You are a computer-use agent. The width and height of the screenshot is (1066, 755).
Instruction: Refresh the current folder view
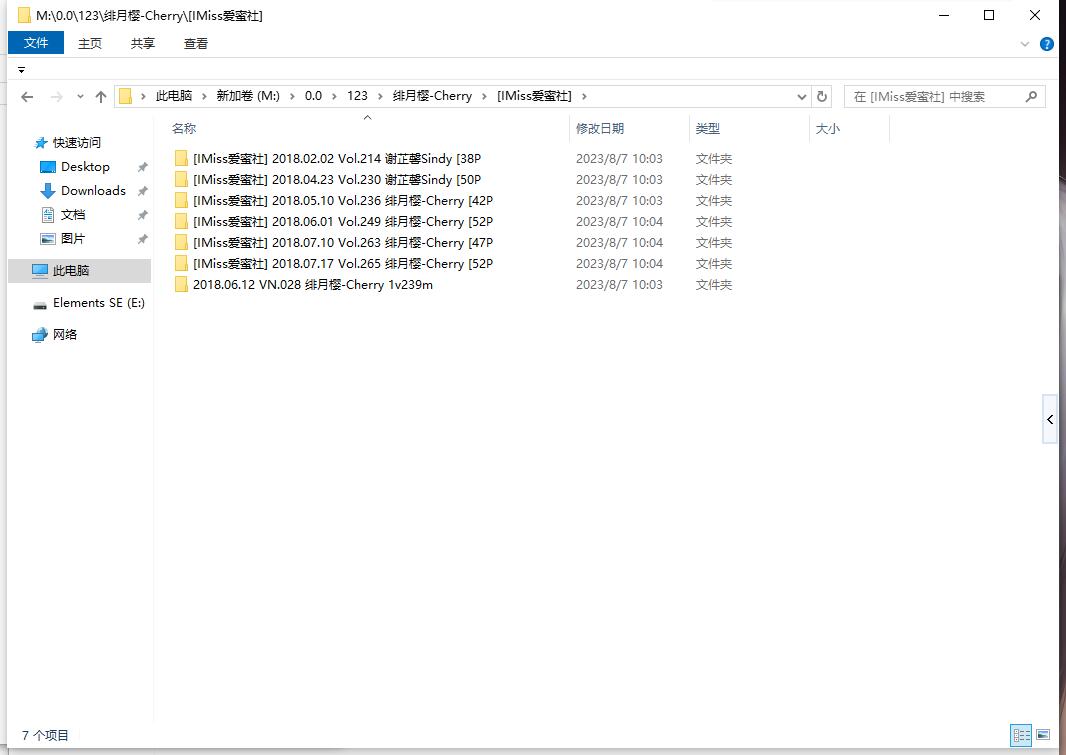pyautogui.click(x=822, y=97)
